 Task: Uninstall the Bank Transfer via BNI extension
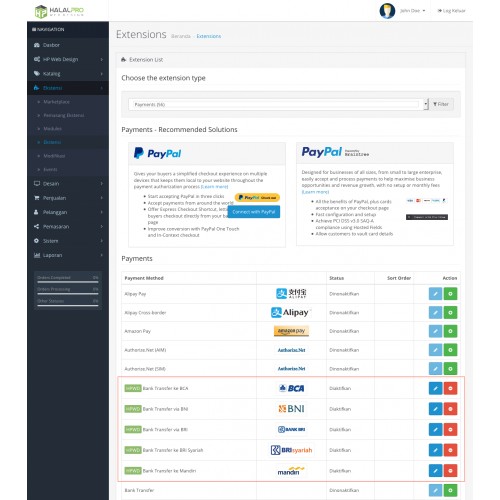[450, 409]
